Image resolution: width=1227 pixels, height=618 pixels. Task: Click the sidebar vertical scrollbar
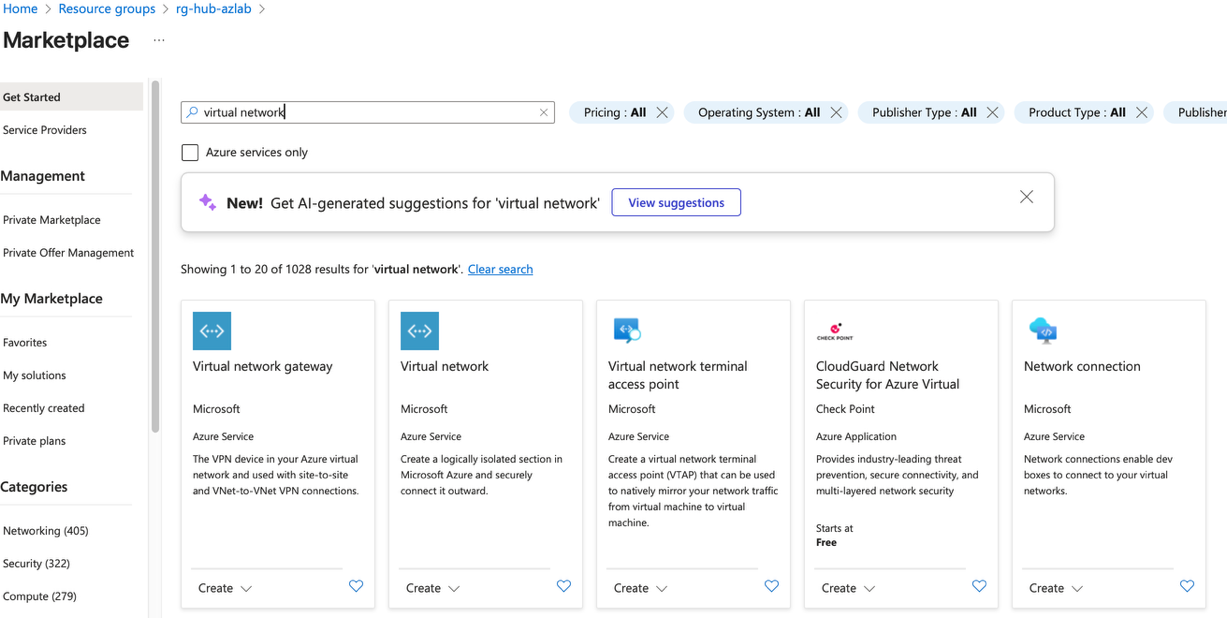(x=155, y=257)
